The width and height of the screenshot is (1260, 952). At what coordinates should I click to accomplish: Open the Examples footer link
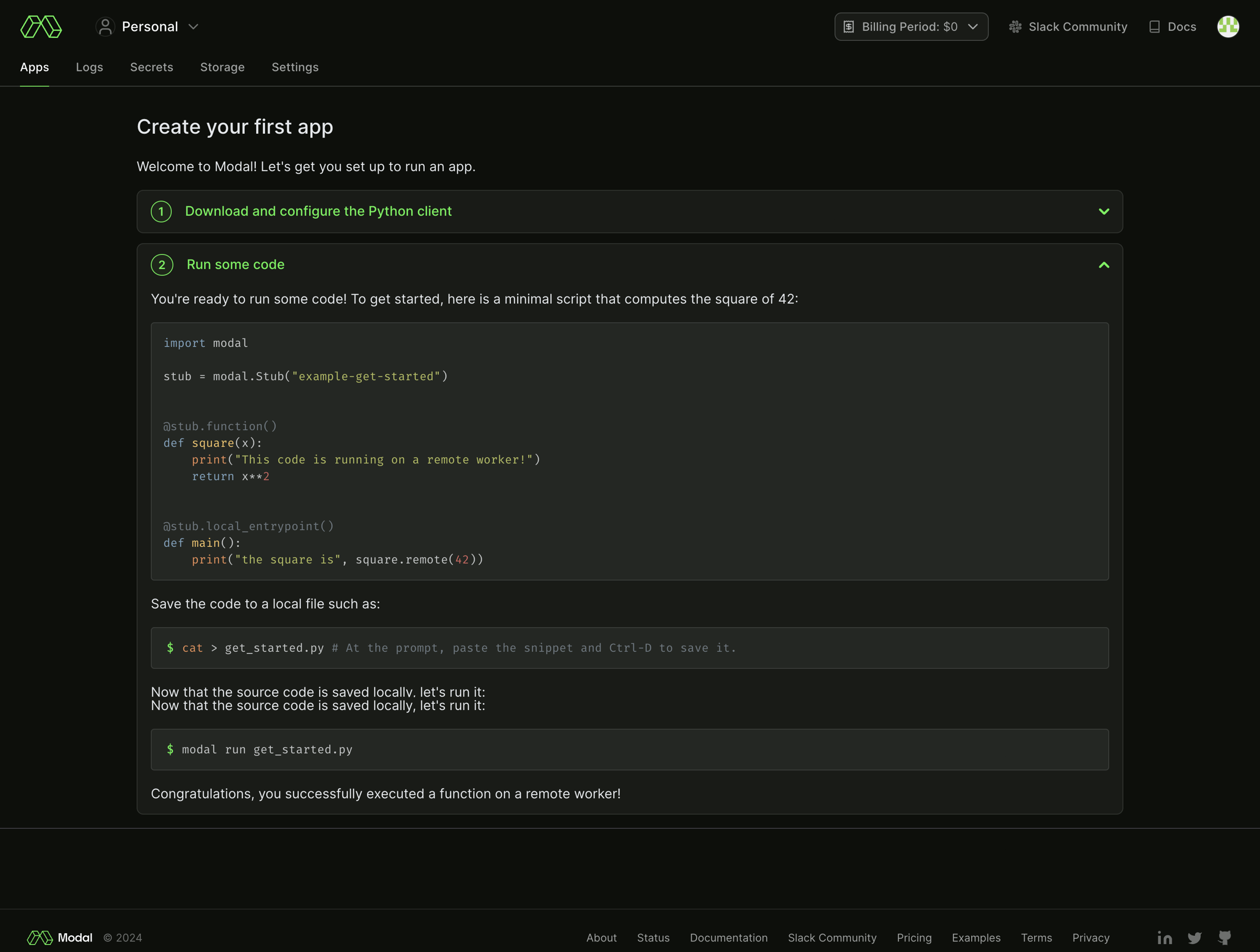click(976, 937)
